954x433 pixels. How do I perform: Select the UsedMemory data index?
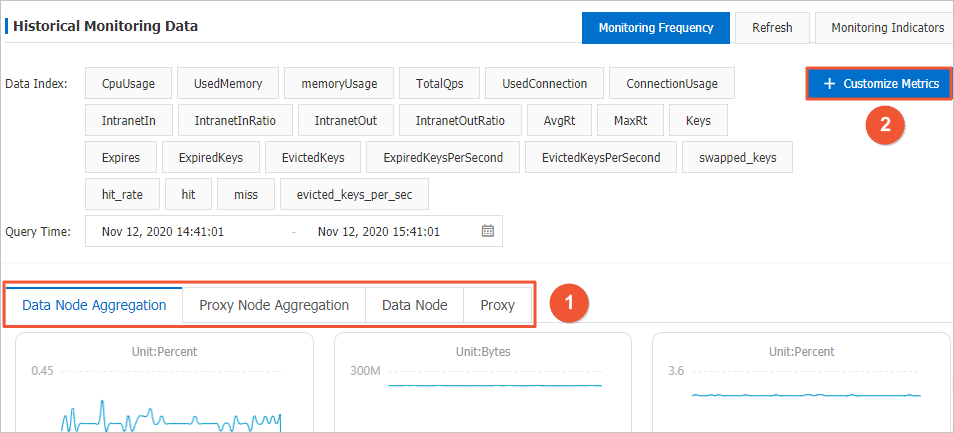[228, 83]
